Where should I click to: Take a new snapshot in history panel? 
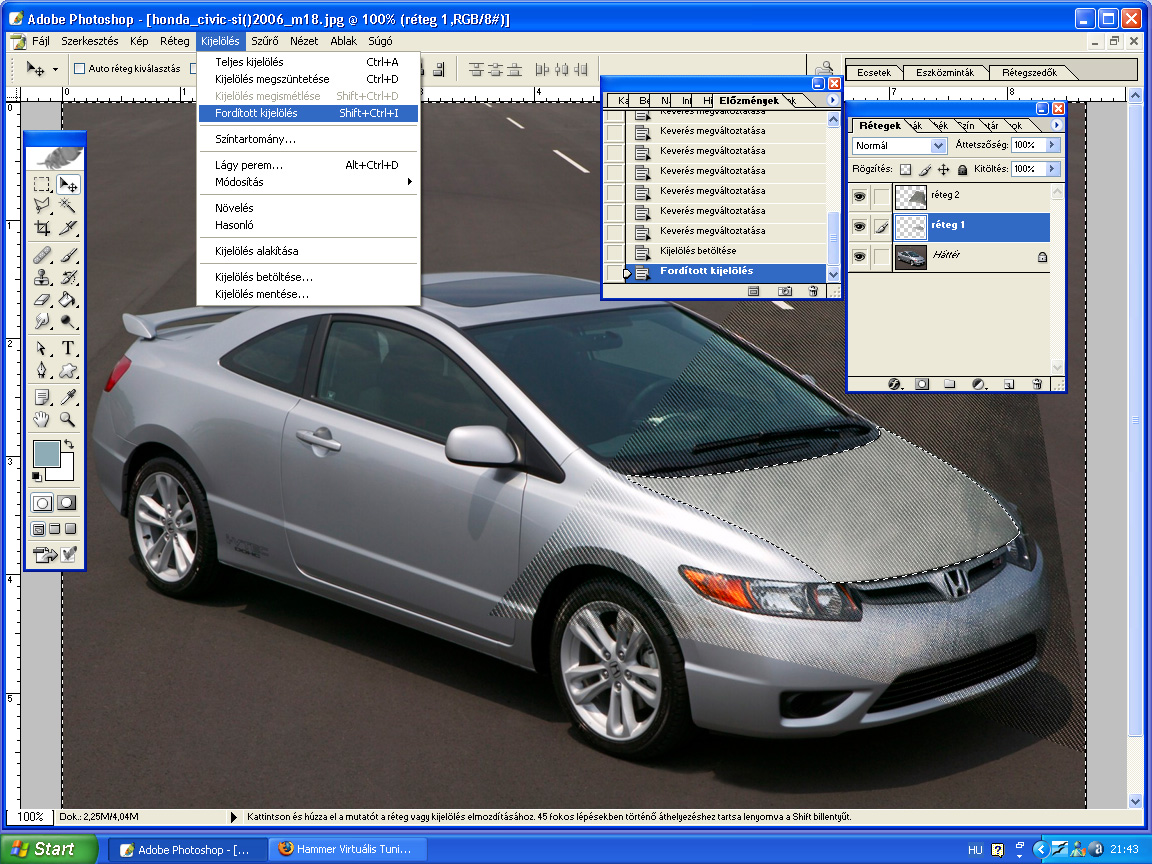pos(785,291)
